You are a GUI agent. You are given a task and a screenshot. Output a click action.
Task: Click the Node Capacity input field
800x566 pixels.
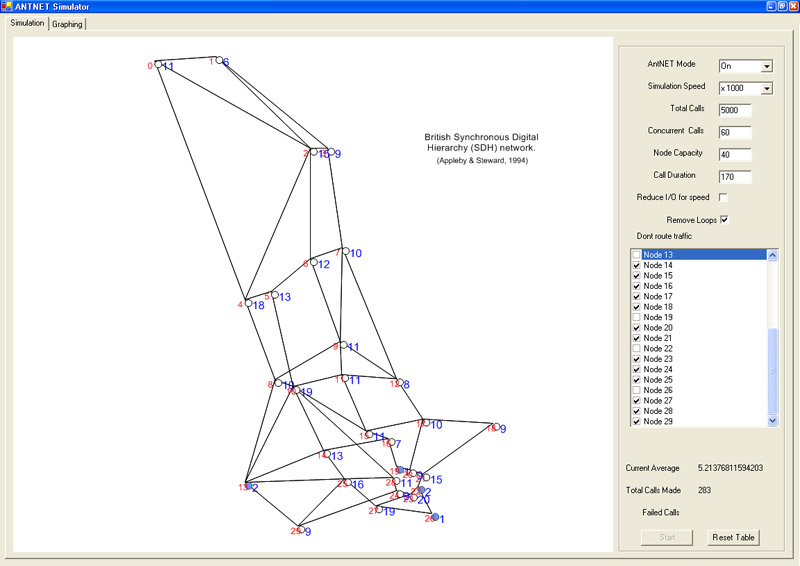(x=735, y=155)
